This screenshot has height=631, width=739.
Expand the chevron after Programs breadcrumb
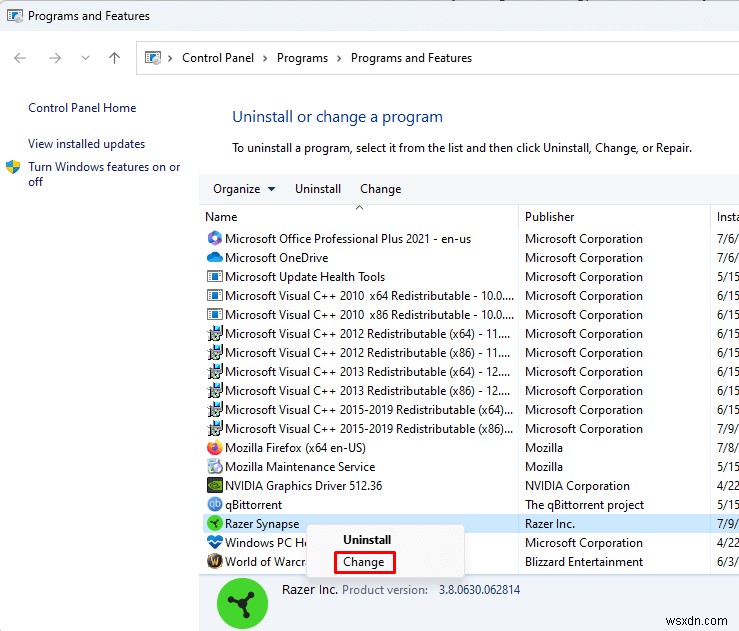tap(339, 58)
